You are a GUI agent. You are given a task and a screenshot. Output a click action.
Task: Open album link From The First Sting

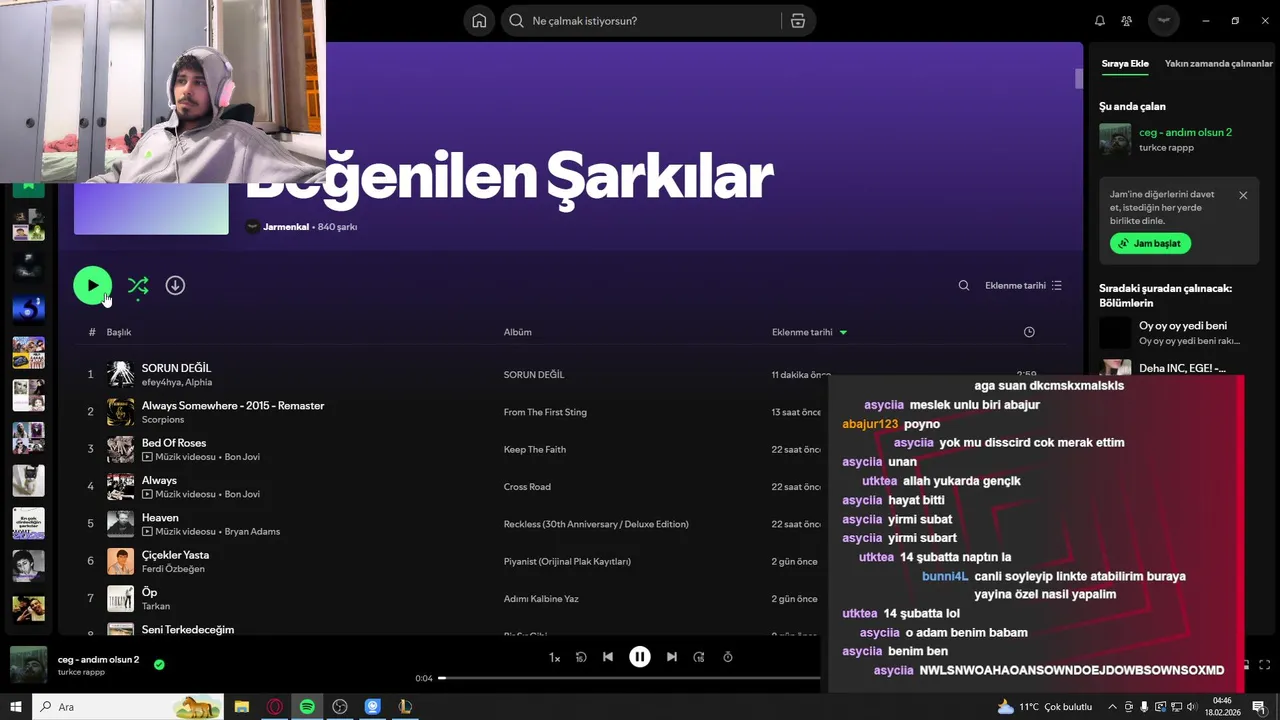(545, 412)
